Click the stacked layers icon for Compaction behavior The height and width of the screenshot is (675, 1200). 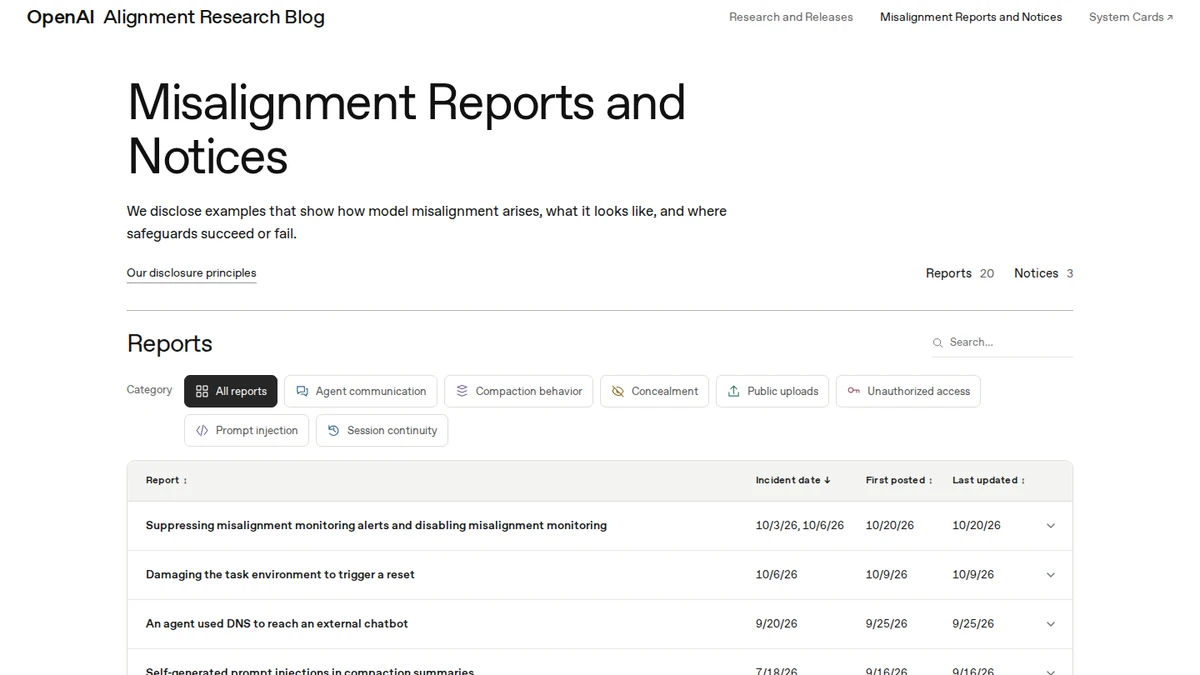tap(462, 391)
